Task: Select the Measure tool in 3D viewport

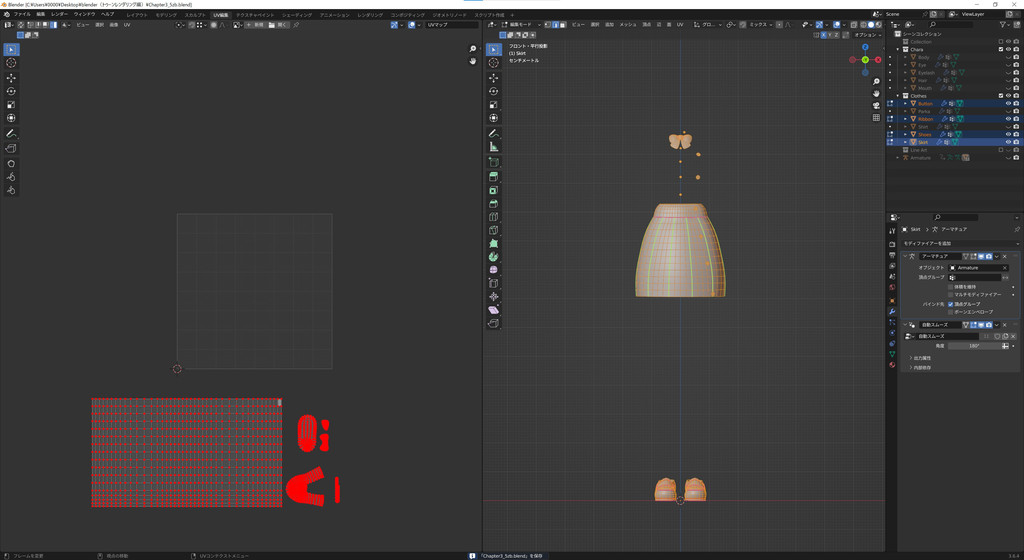Action: coord(493,147)
